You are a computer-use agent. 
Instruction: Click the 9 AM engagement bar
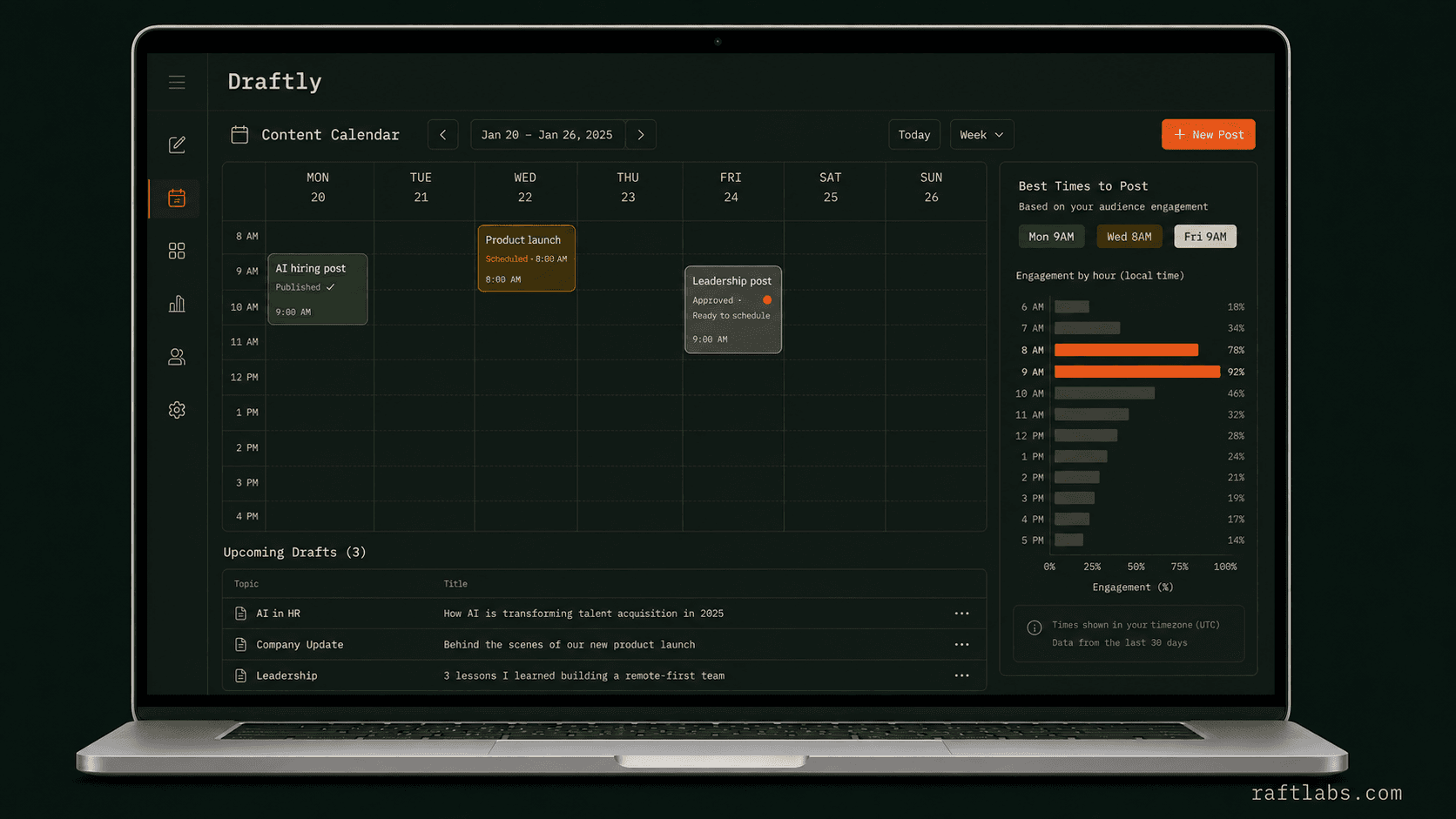tap(1137, 372)
